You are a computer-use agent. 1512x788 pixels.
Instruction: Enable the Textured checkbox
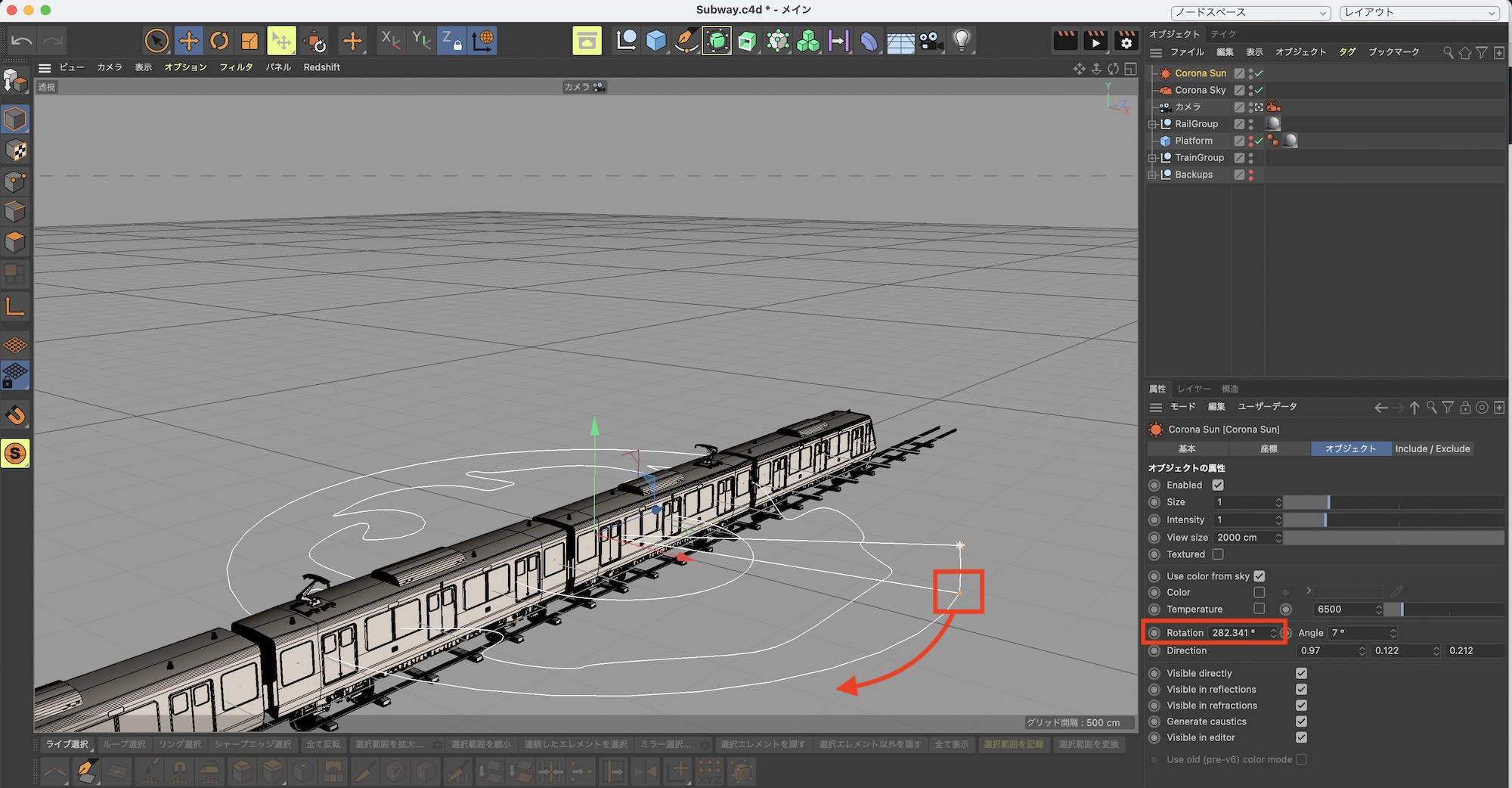[1218, 554]
